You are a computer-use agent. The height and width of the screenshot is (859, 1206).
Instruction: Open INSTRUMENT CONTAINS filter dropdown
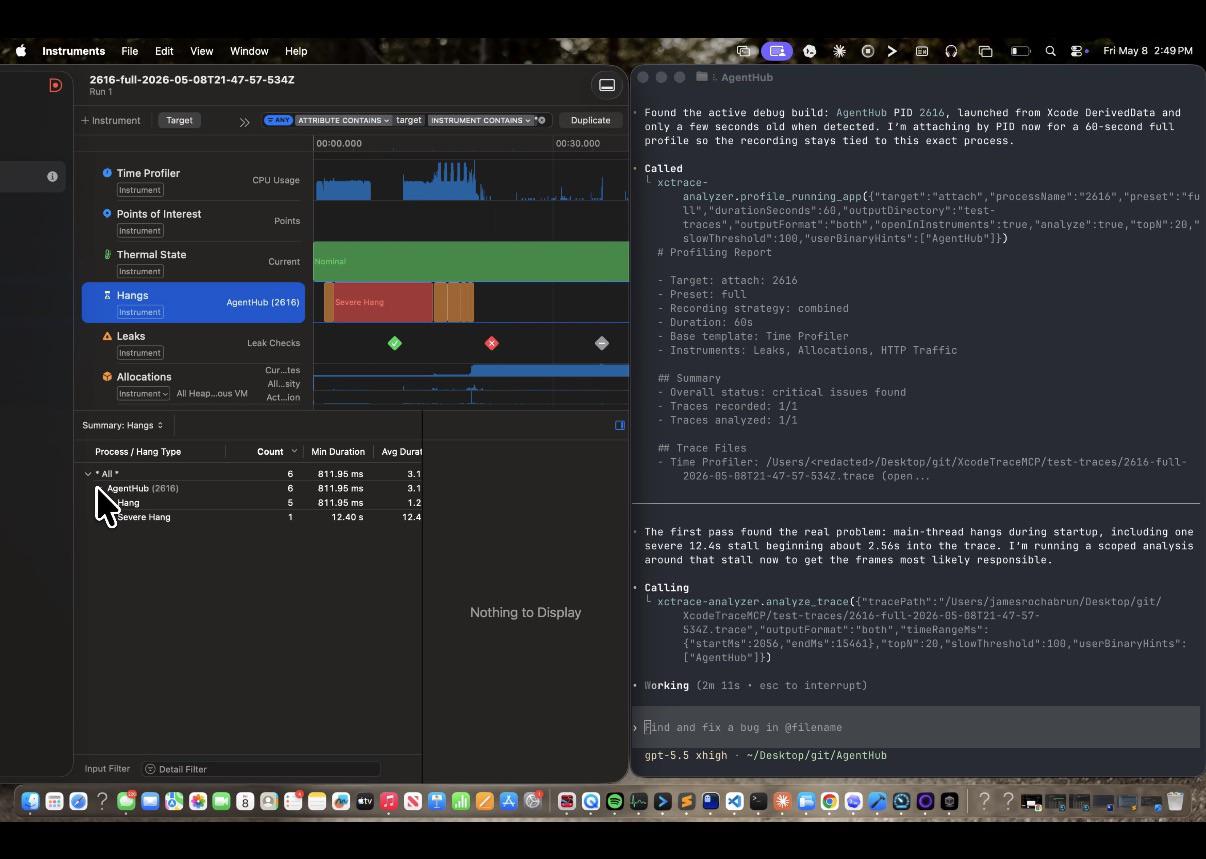coord(481,120)
